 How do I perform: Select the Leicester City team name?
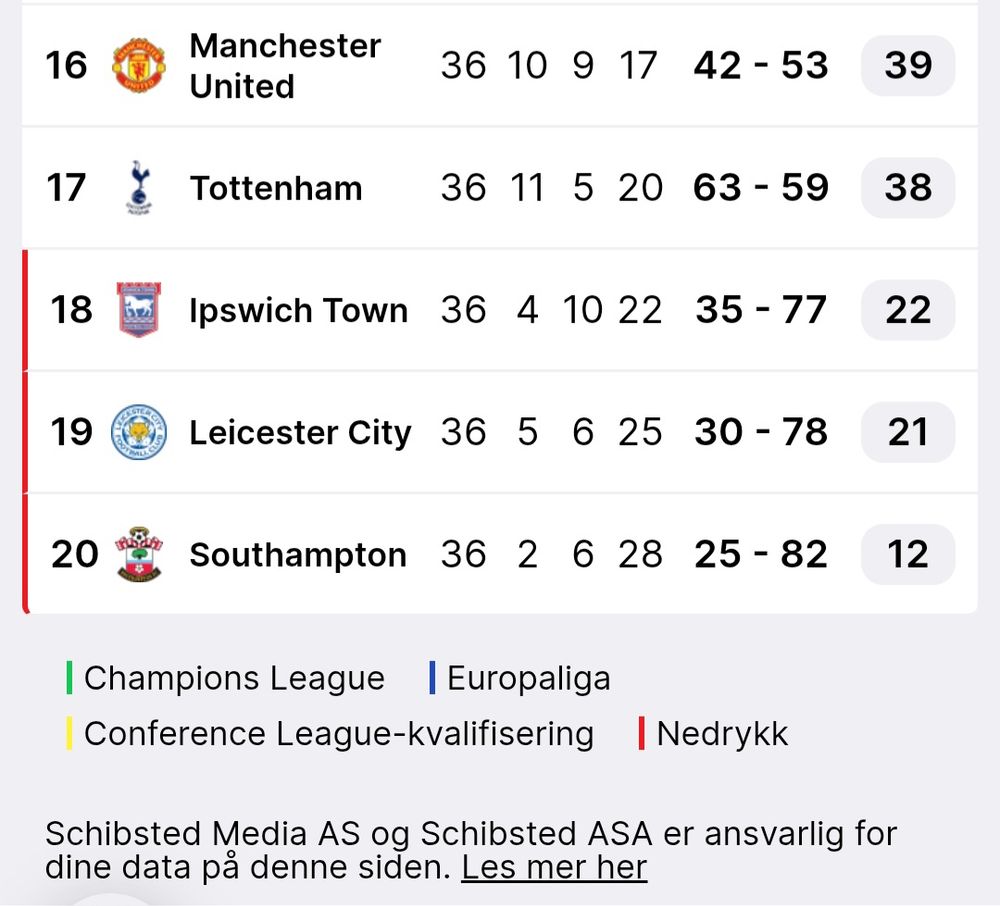[x=300, y=432]
